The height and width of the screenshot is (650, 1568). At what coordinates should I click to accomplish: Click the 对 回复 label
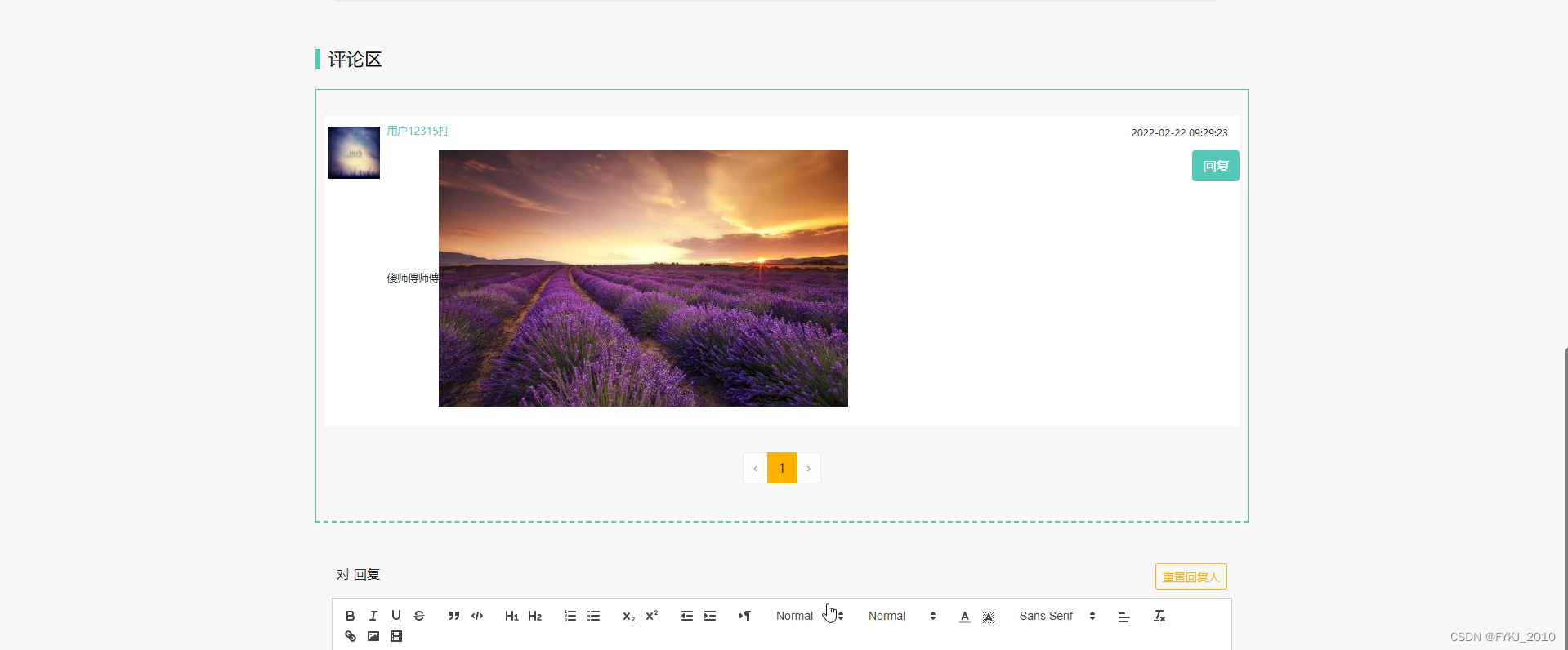[358, 575]
